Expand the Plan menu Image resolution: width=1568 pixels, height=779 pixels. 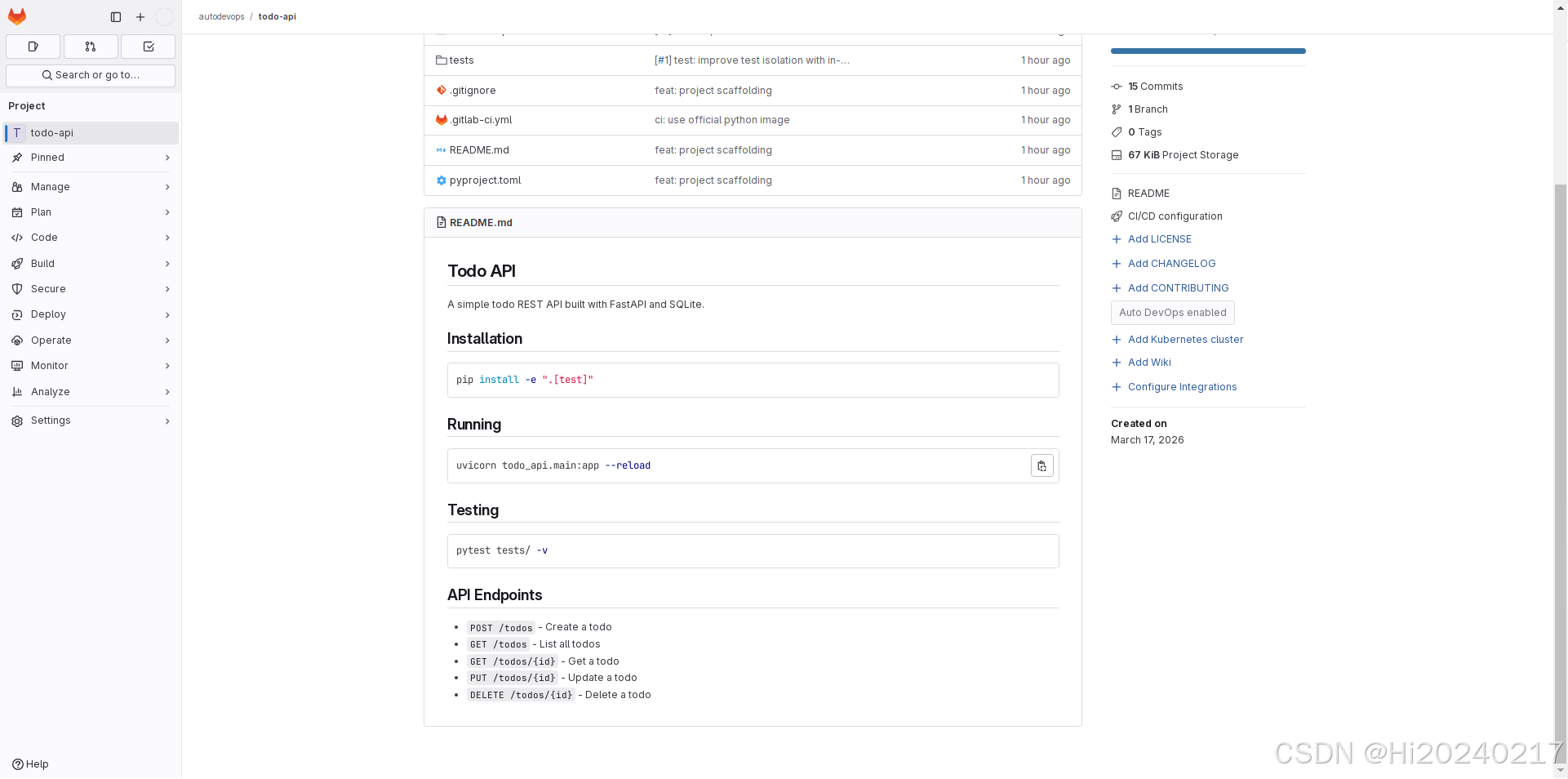click(91, 212)
